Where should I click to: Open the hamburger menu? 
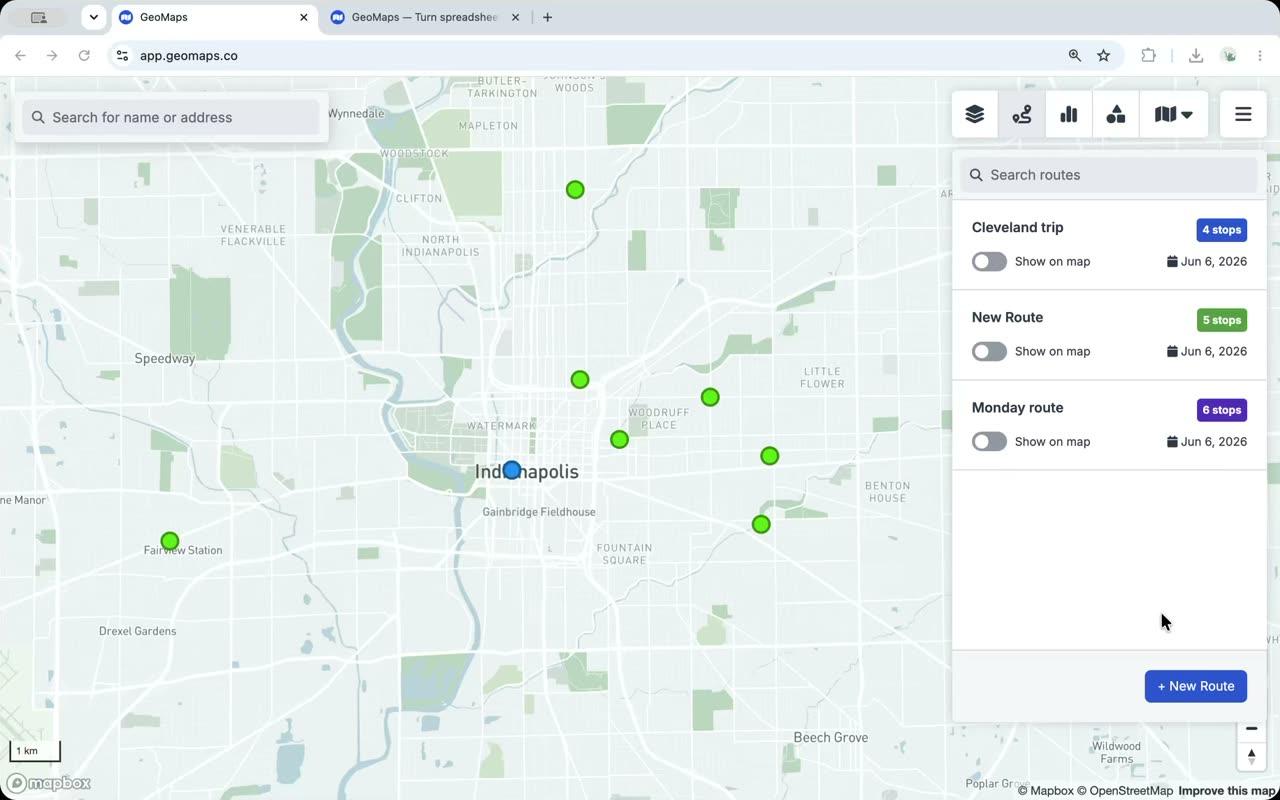pos(1243,115)
